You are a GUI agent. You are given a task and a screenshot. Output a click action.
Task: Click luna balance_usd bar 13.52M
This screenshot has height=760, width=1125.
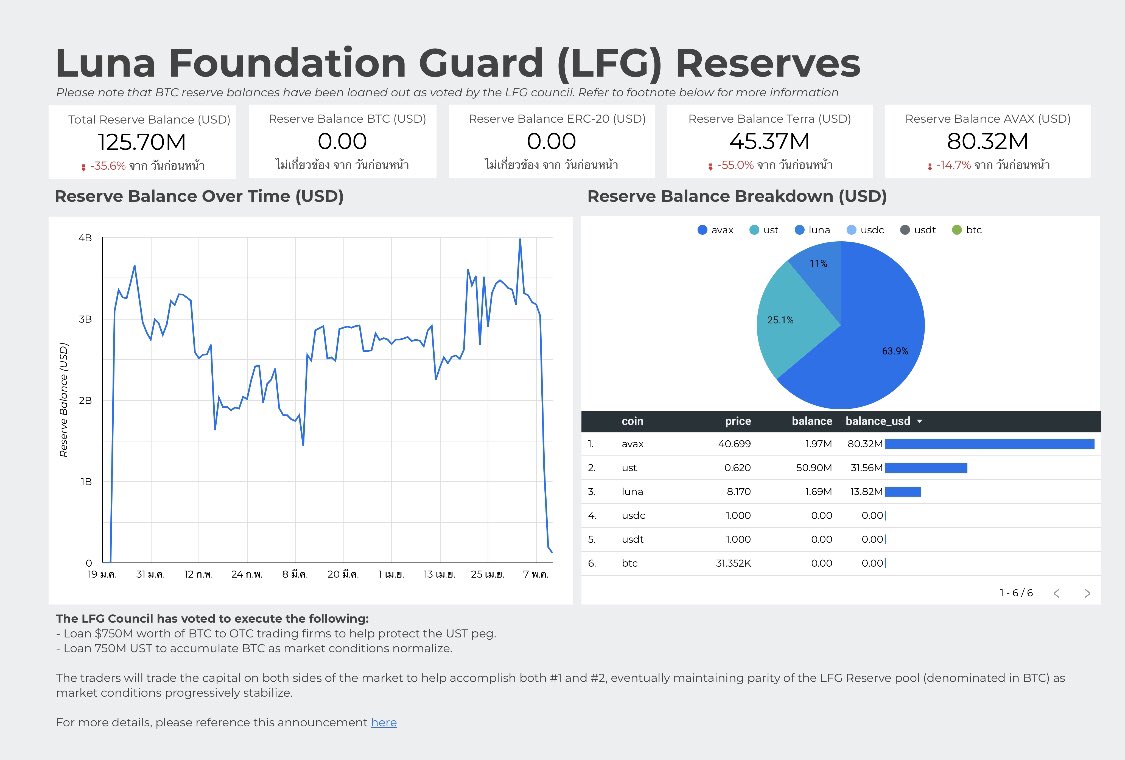903,492
